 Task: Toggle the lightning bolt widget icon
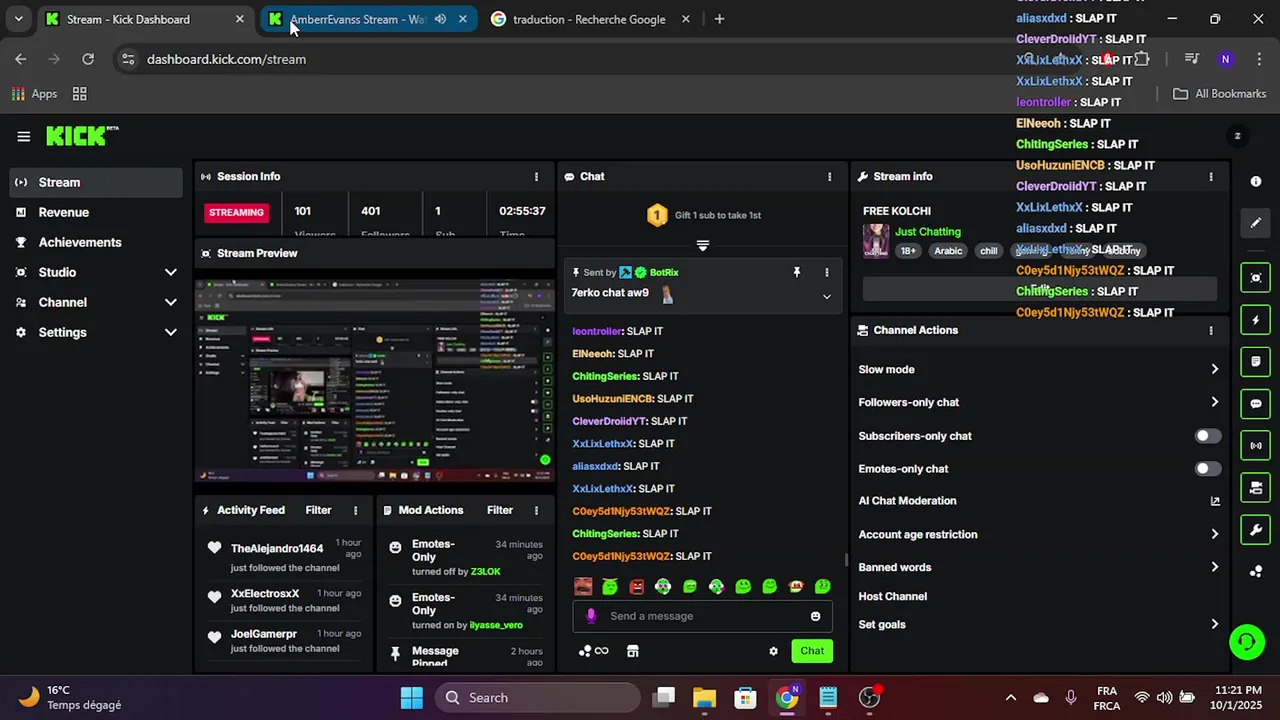pos(1256,320)
